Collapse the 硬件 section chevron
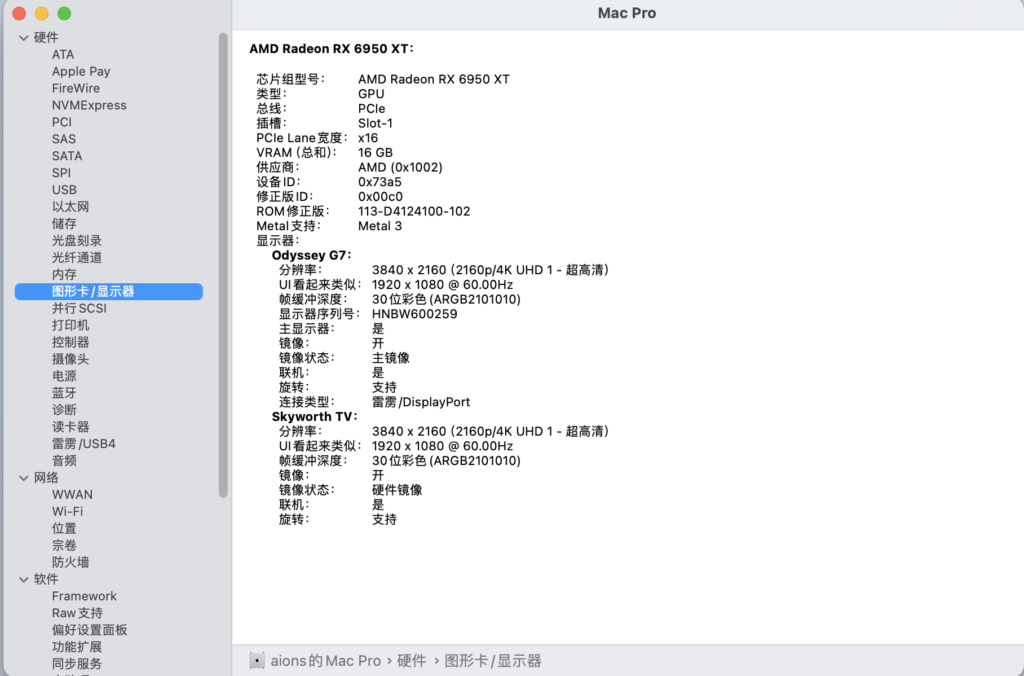1024x676 pixels. tap(24, 38)
